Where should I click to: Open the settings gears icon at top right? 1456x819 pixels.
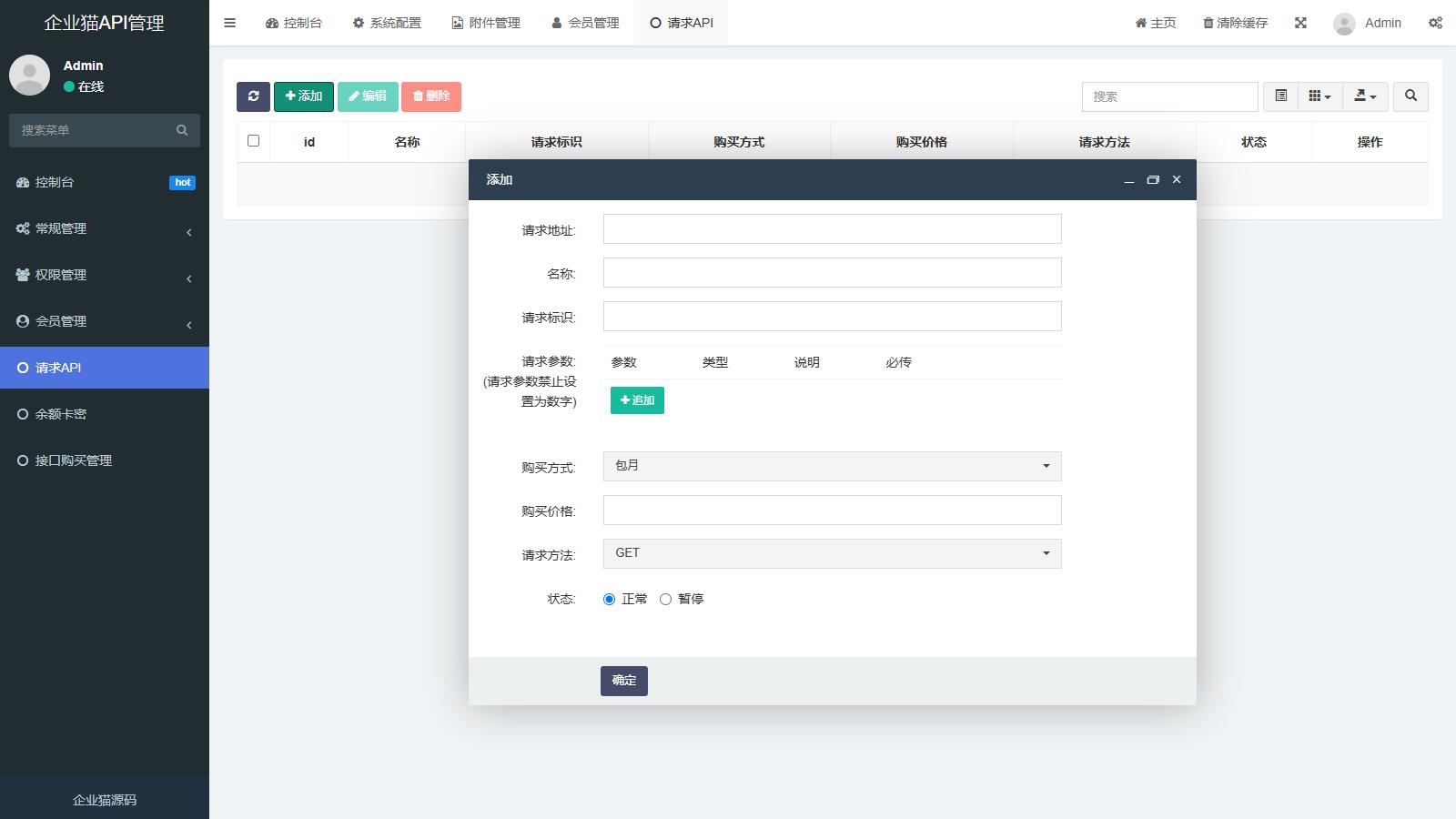(1435, 23)
